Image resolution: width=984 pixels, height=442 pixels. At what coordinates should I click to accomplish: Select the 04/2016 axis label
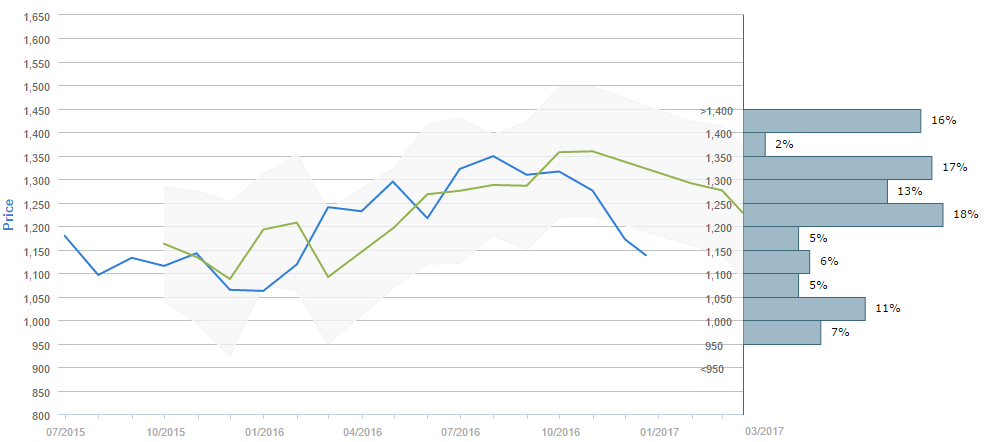[362, 431]
